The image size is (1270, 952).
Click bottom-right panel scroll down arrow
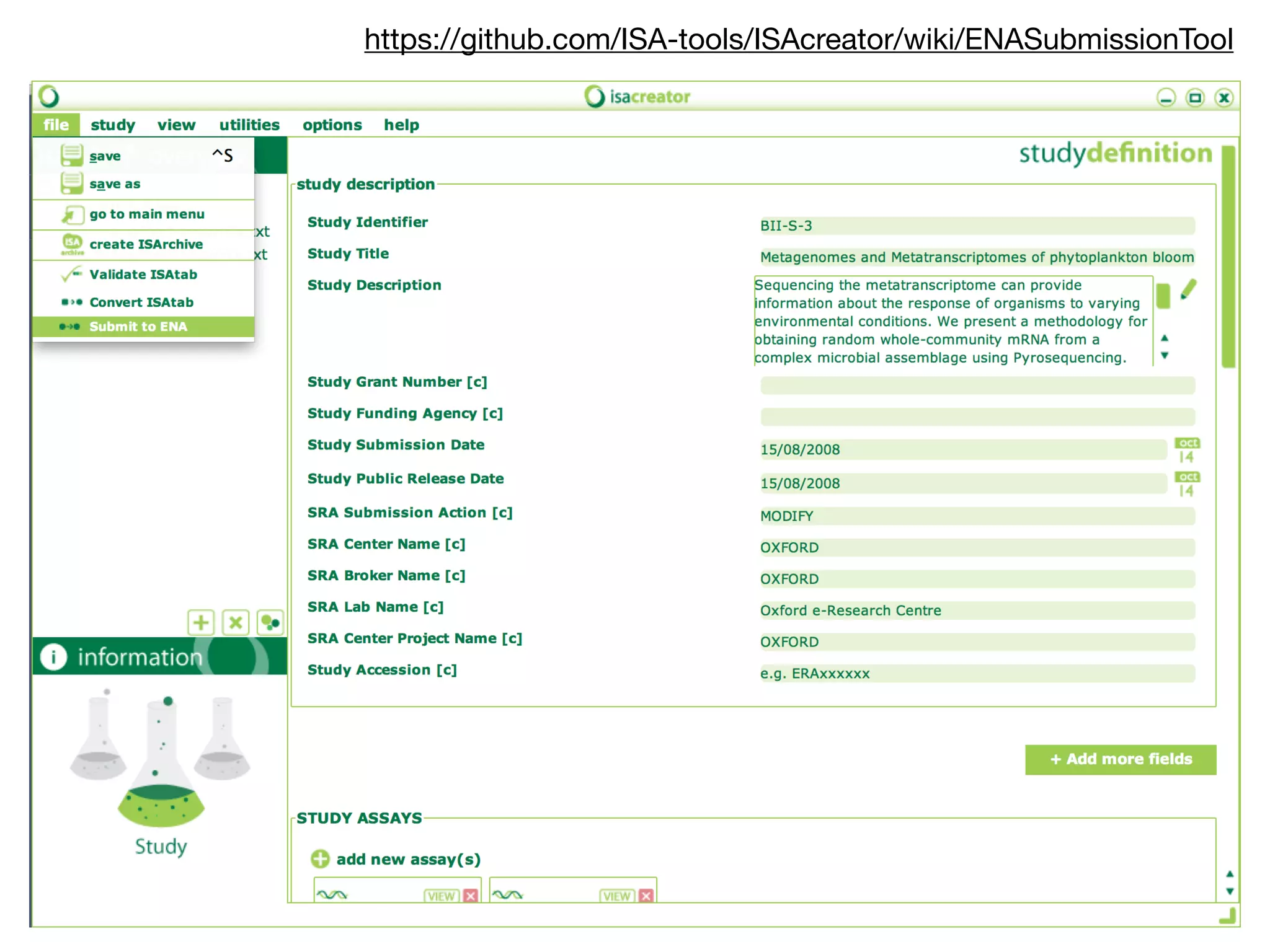click(1230, 891)
